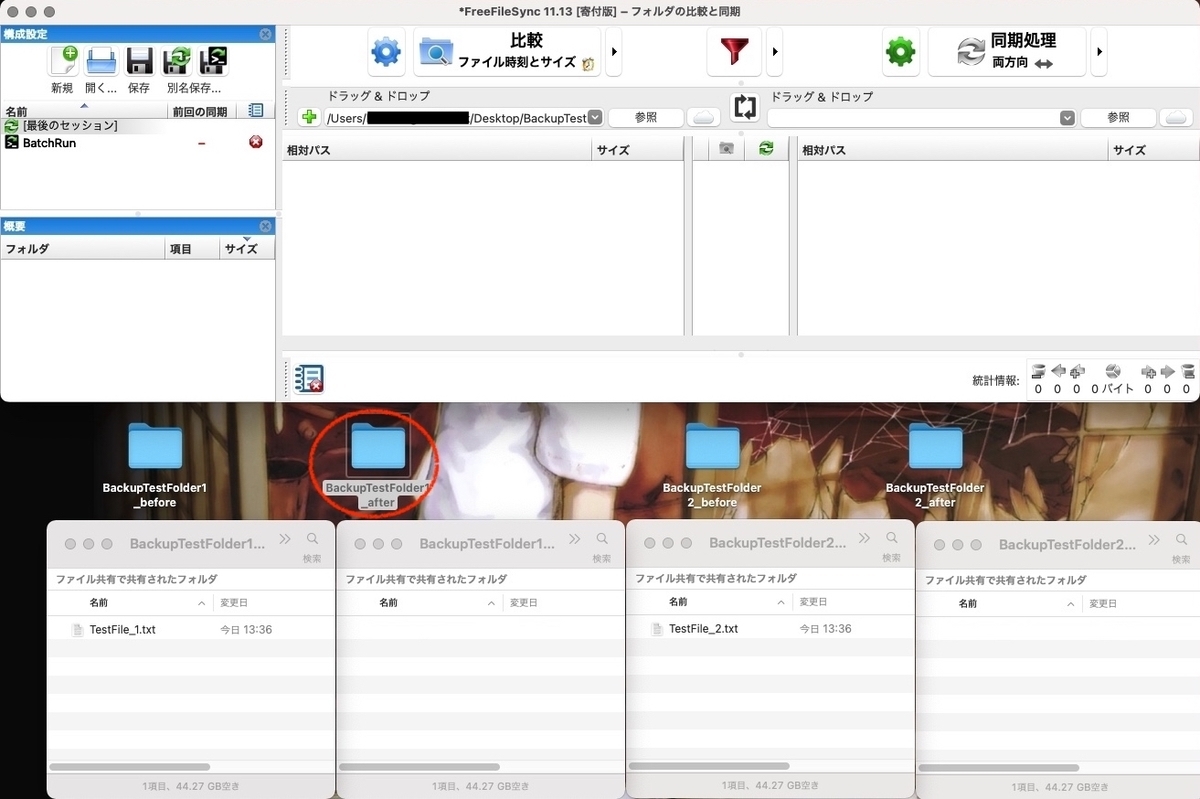Open comparison settings blue gear
Viewport: 1200px width, 799px height.
(x=387, y=52)
